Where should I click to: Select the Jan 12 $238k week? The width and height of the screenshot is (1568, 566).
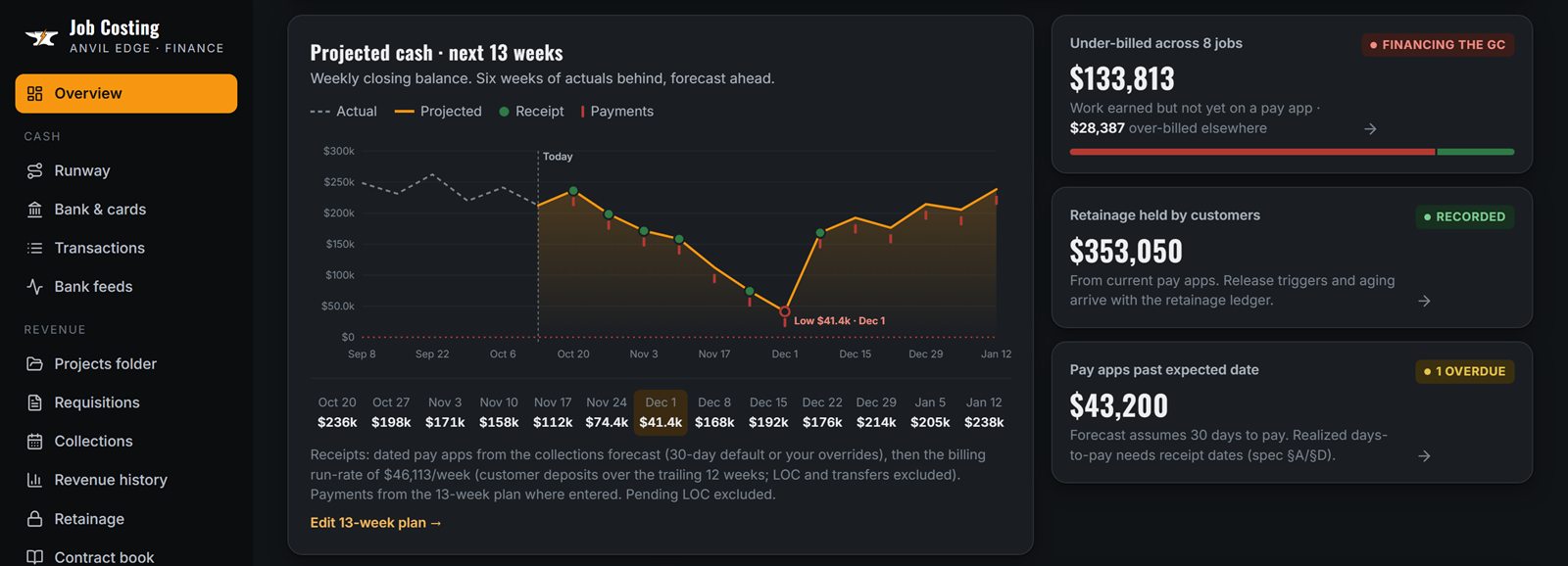[x=984, y=412]
